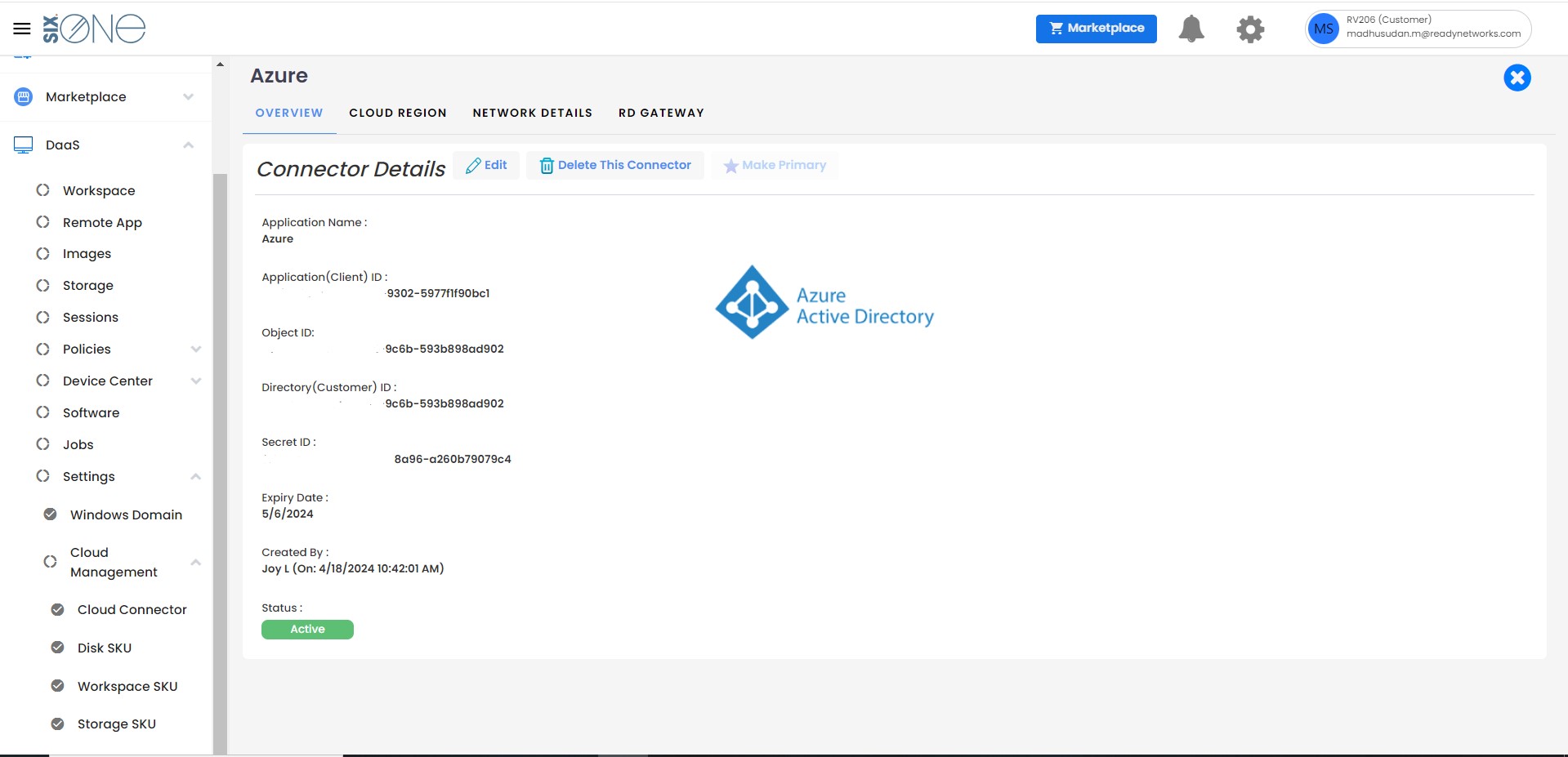1568x757 pixels.
Task: Click the circle icon beside Sessions
Action: click(x=43, y=317)
